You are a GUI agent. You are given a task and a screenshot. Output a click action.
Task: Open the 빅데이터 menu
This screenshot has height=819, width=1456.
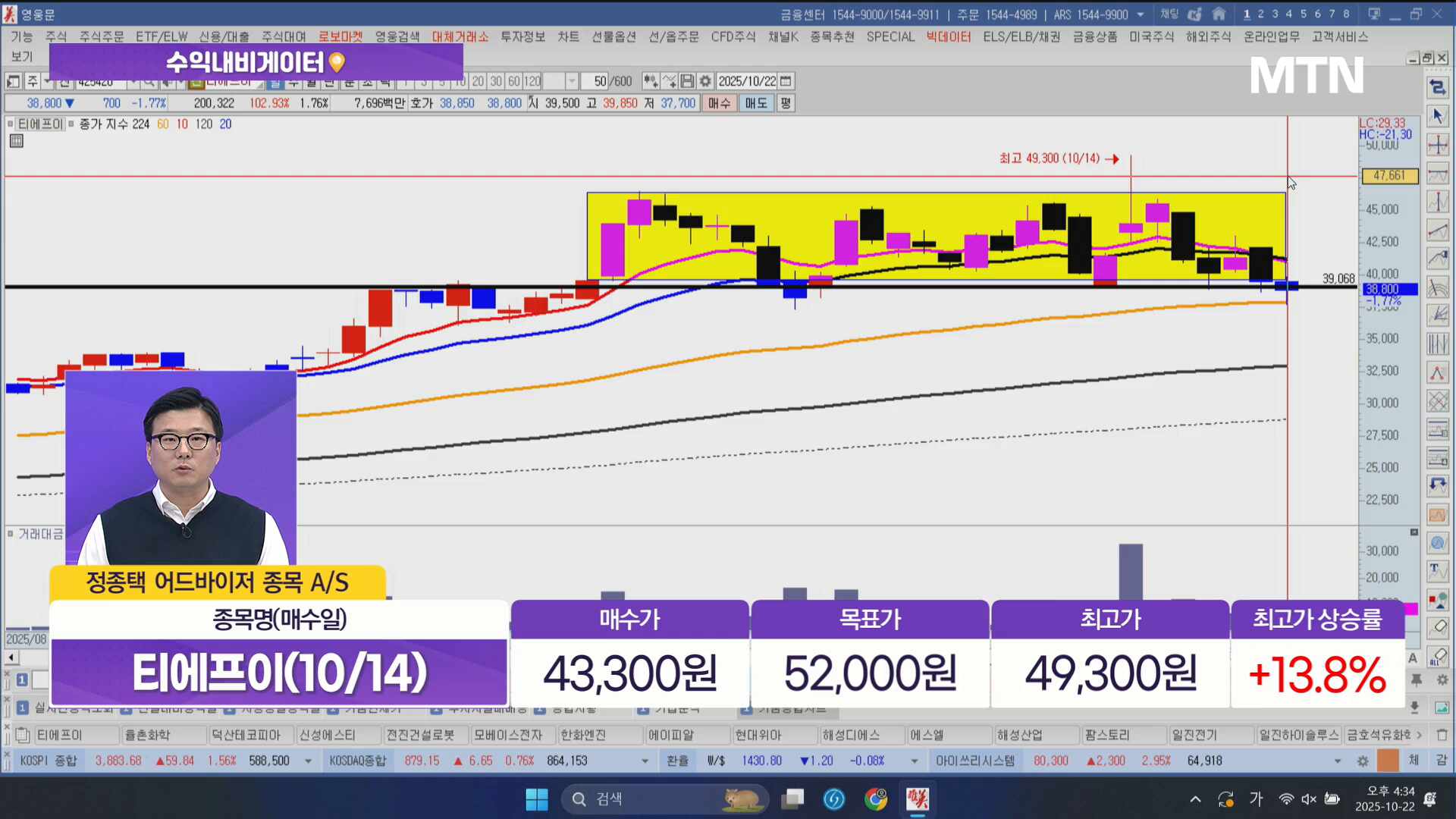[948, 36]
